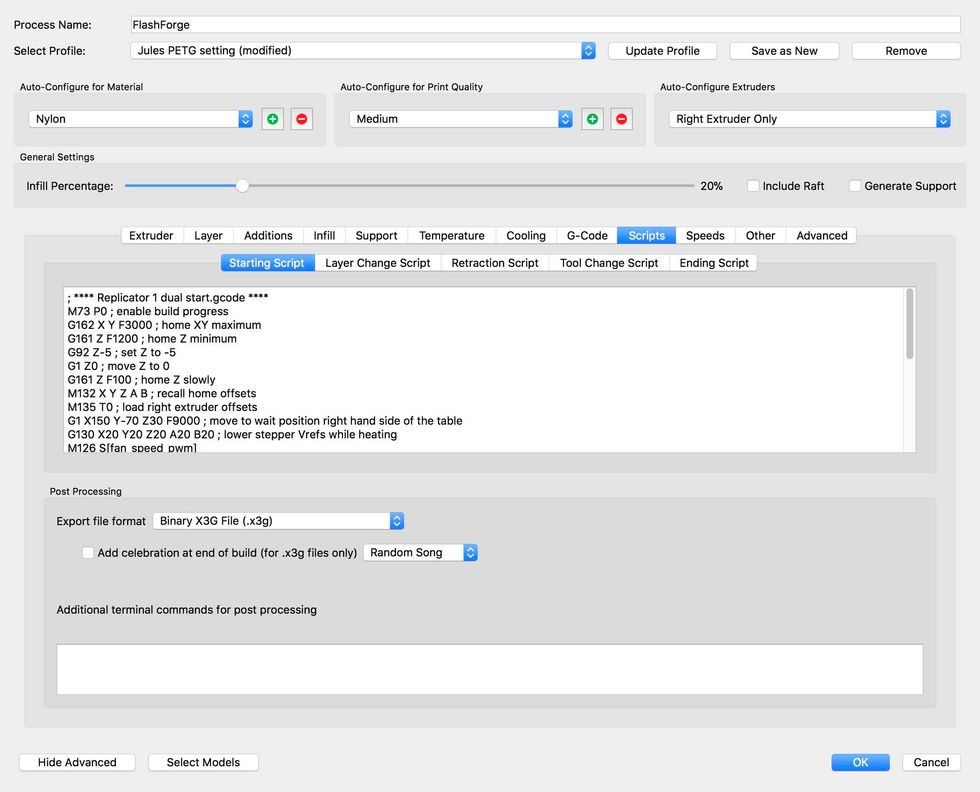
Task: Click the Update Profile button
Action: point(662,51)
